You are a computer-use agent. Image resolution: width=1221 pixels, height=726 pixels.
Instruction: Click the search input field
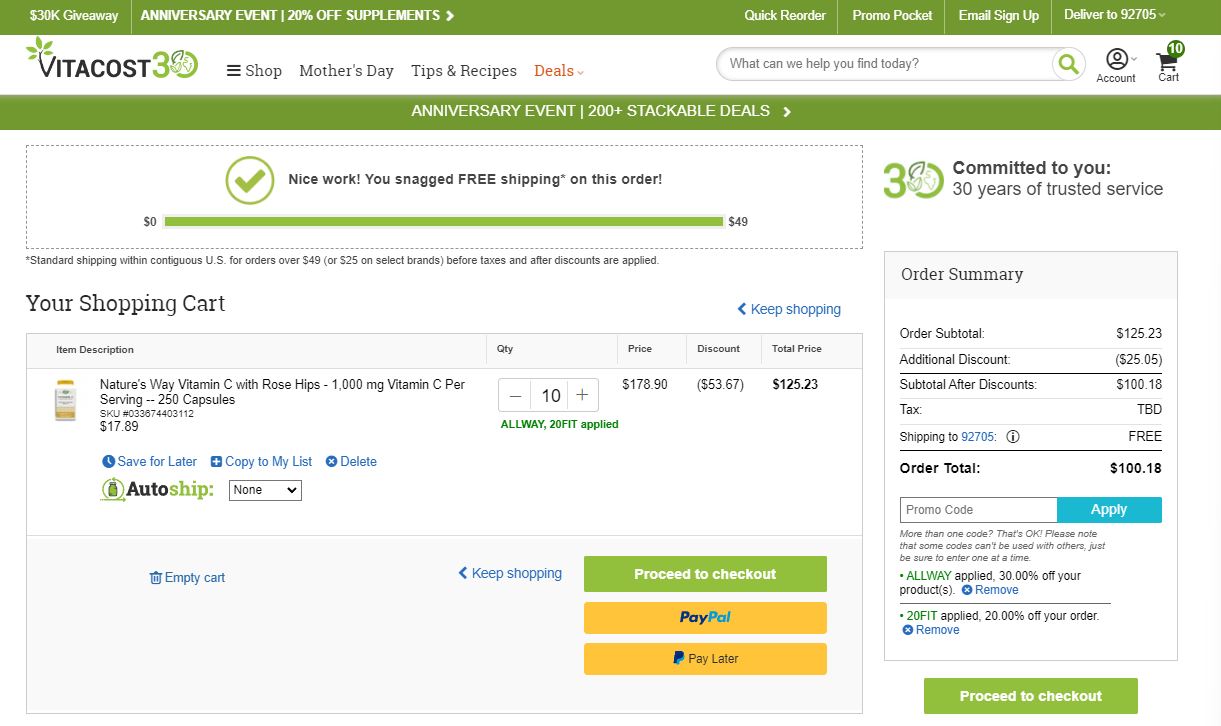[885, 64]
